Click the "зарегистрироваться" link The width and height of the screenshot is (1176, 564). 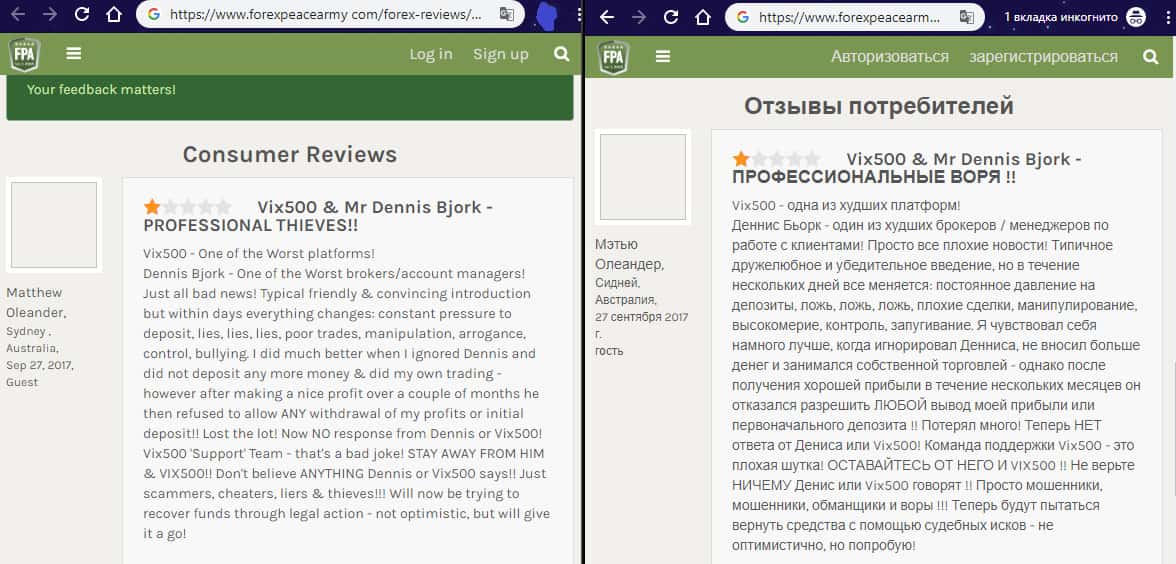coord(1043,57)
